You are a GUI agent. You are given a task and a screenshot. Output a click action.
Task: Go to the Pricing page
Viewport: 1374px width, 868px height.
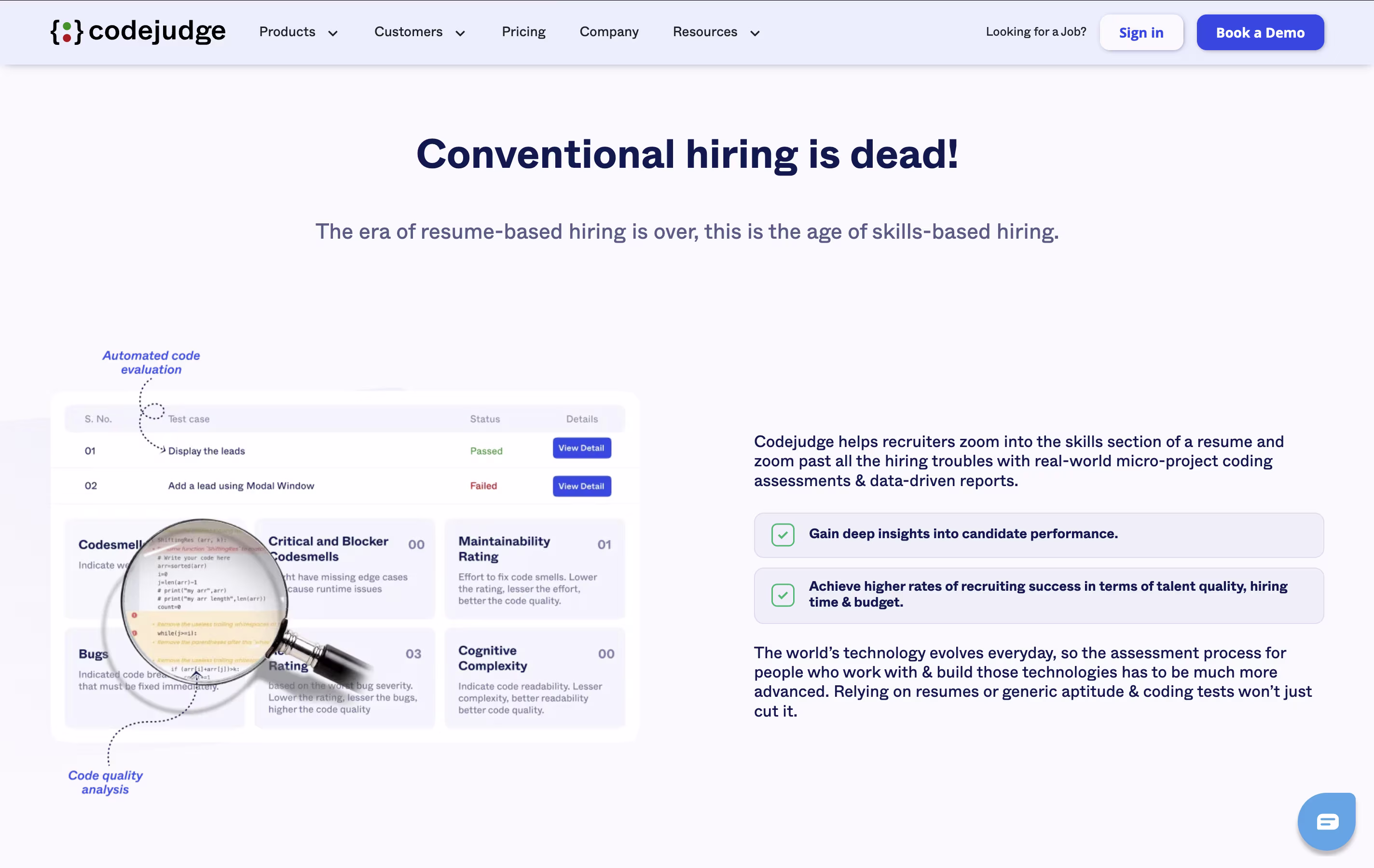[523, 32]
